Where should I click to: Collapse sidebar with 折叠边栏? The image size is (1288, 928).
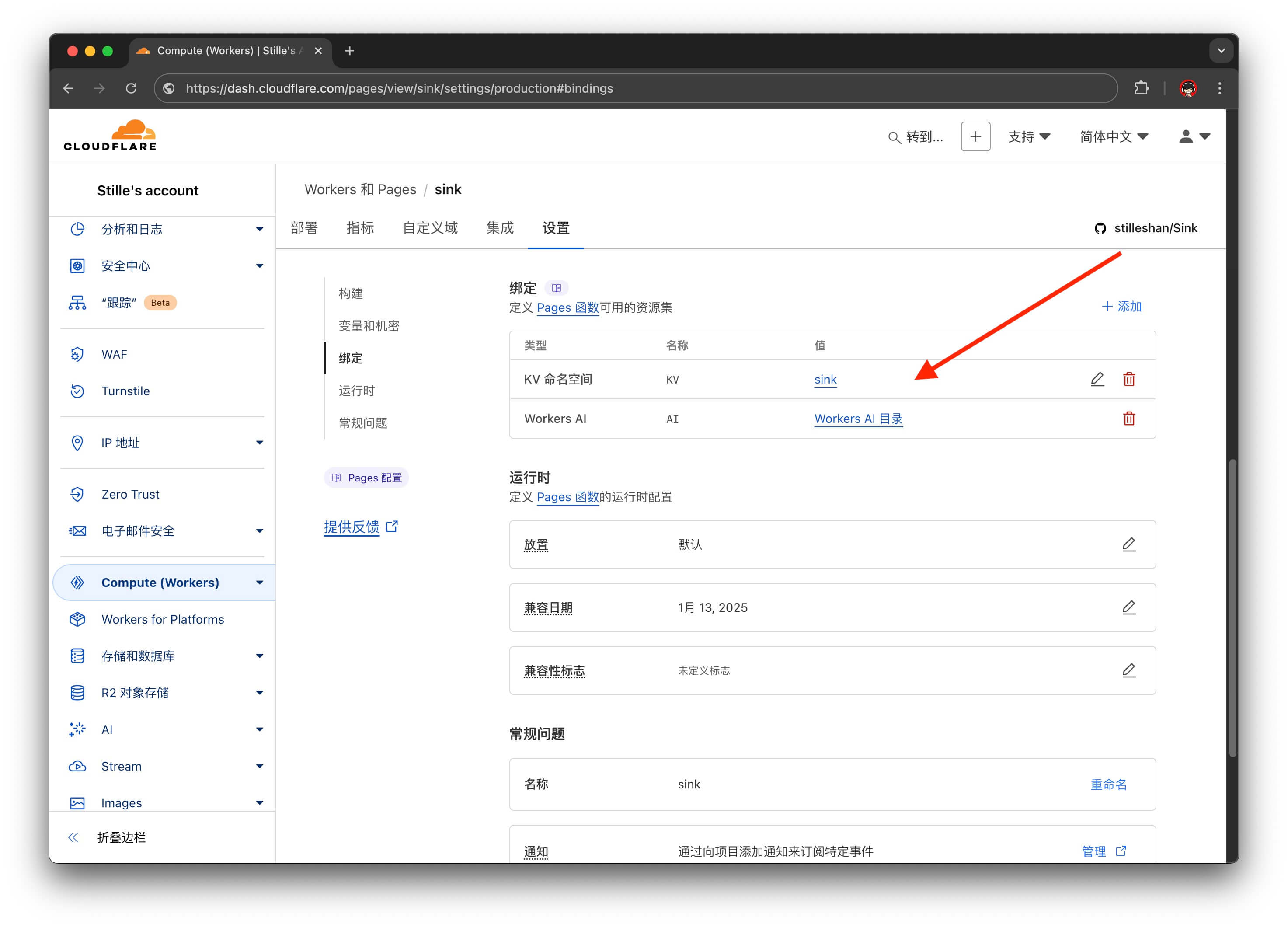tap(107, 837)
